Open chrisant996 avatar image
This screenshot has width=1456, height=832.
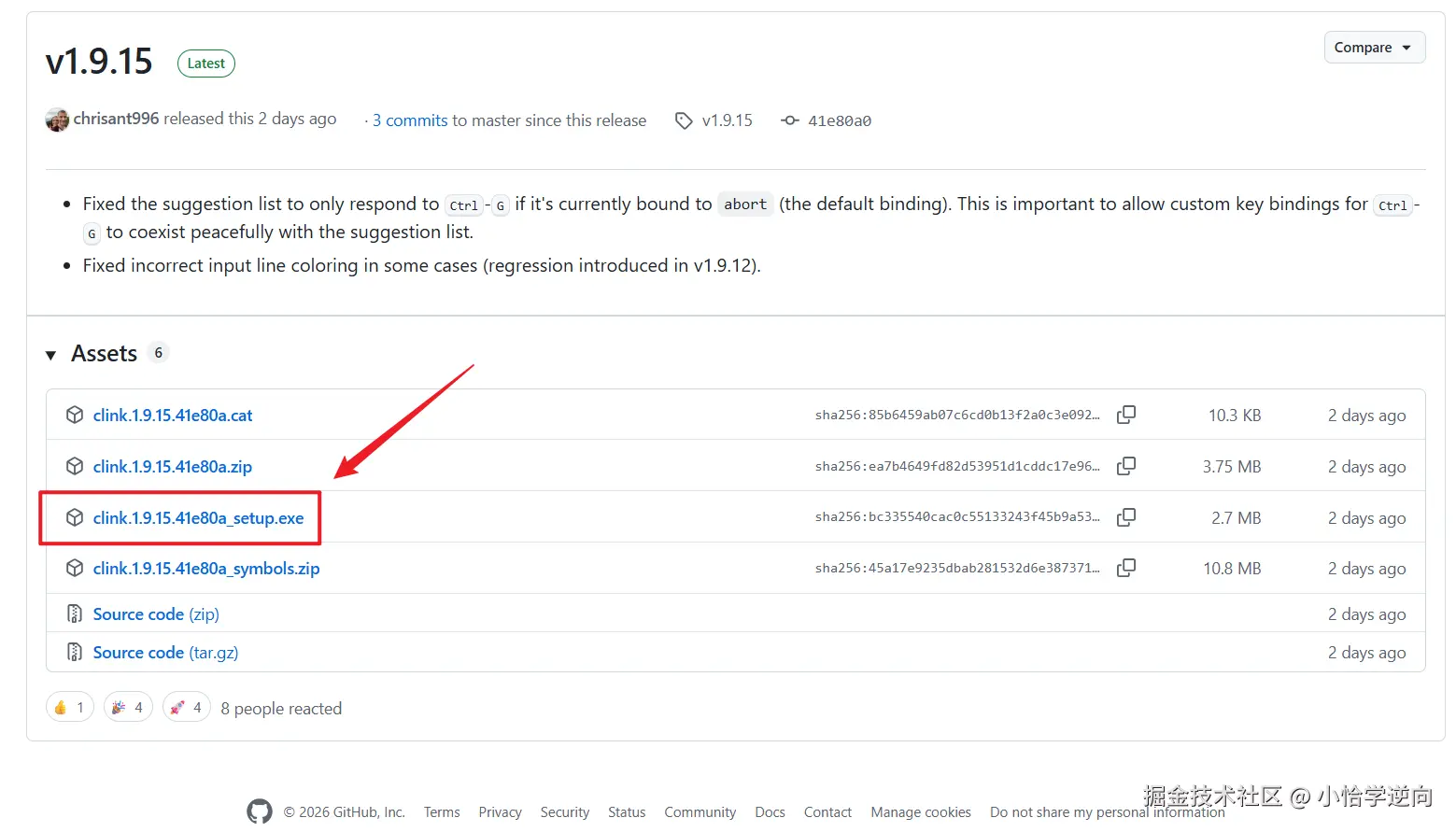57,120
